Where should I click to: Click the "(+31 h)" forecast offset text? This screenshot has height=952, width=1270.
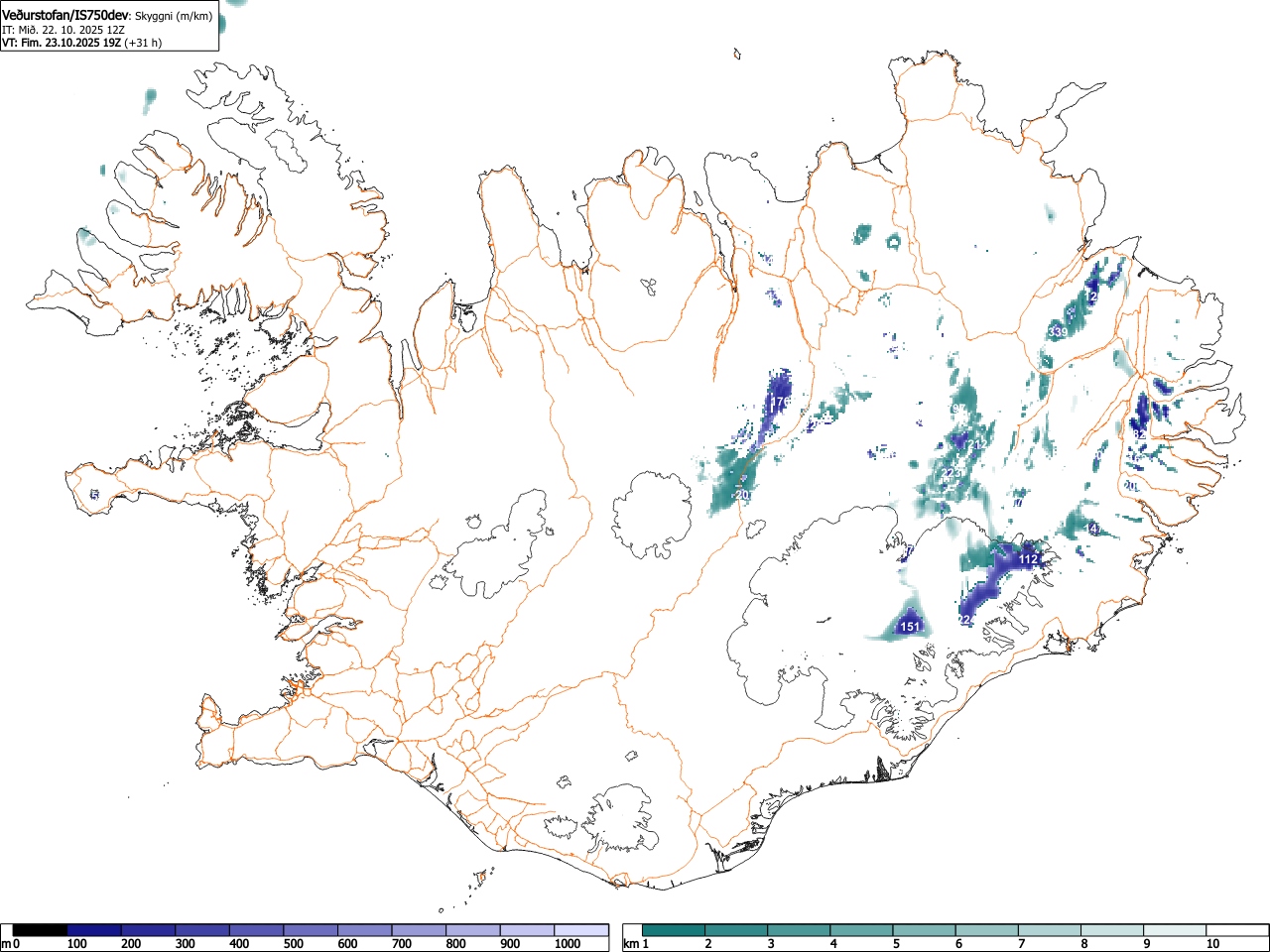tap(143, 43)
